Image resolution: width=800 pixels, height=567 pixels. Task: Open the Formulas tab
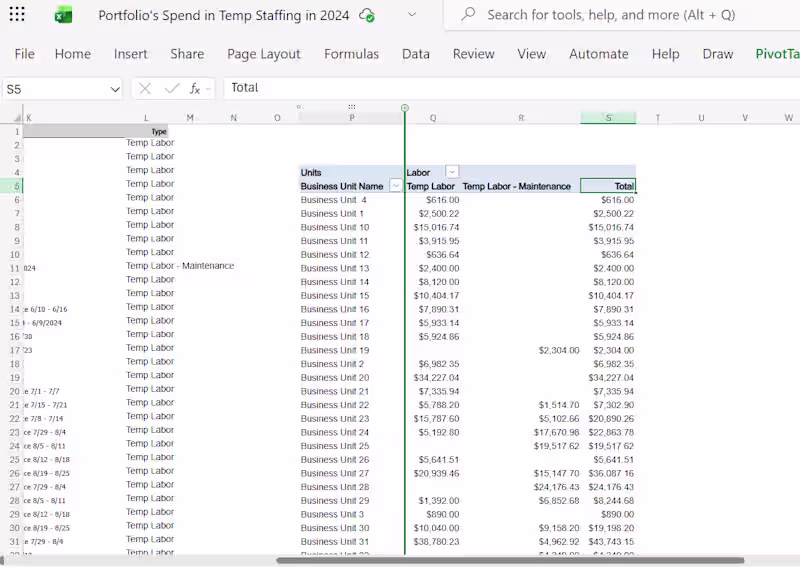(351, 54)
